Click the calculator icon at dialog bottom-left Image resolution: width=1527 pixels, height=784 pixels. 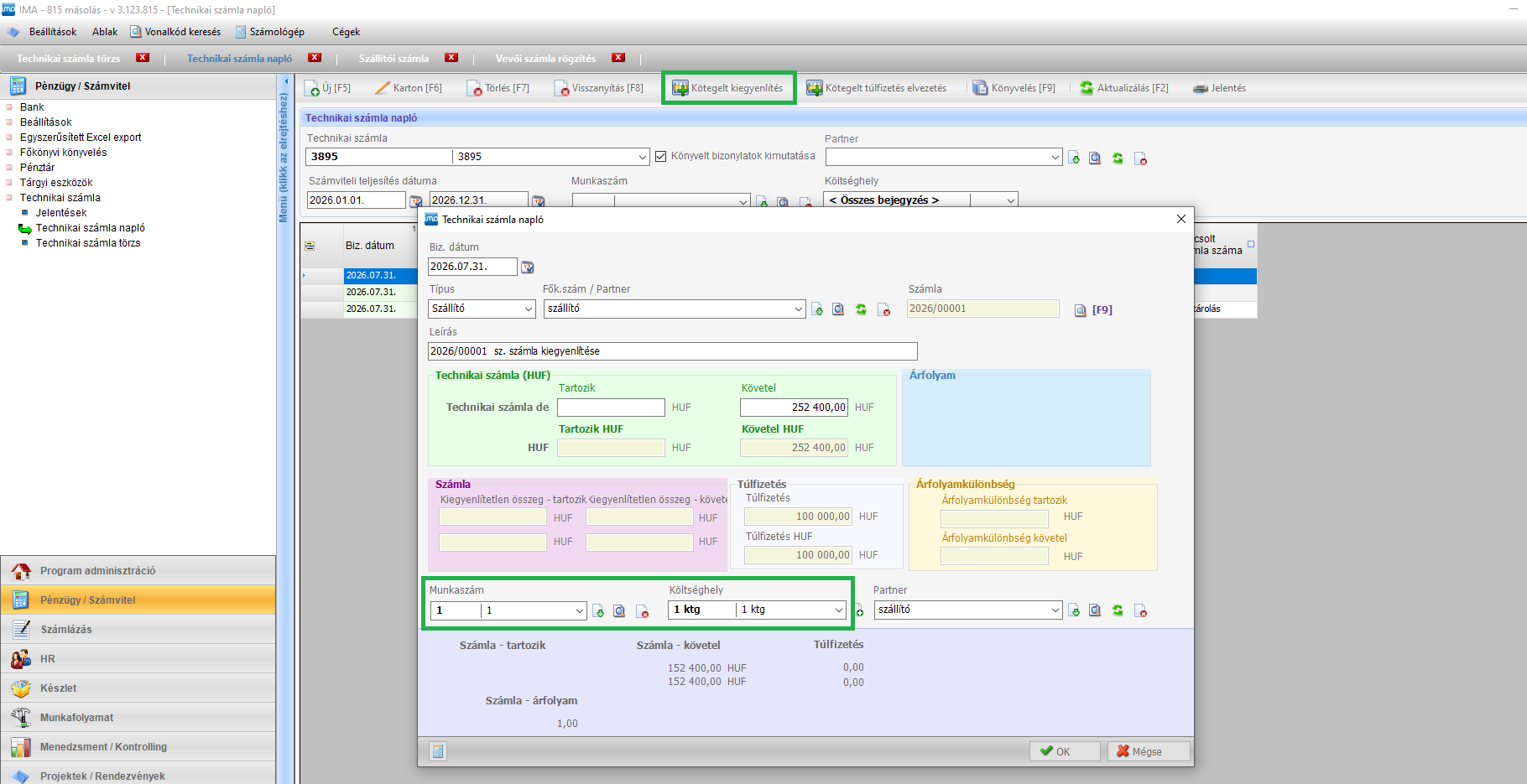(438, 751)
